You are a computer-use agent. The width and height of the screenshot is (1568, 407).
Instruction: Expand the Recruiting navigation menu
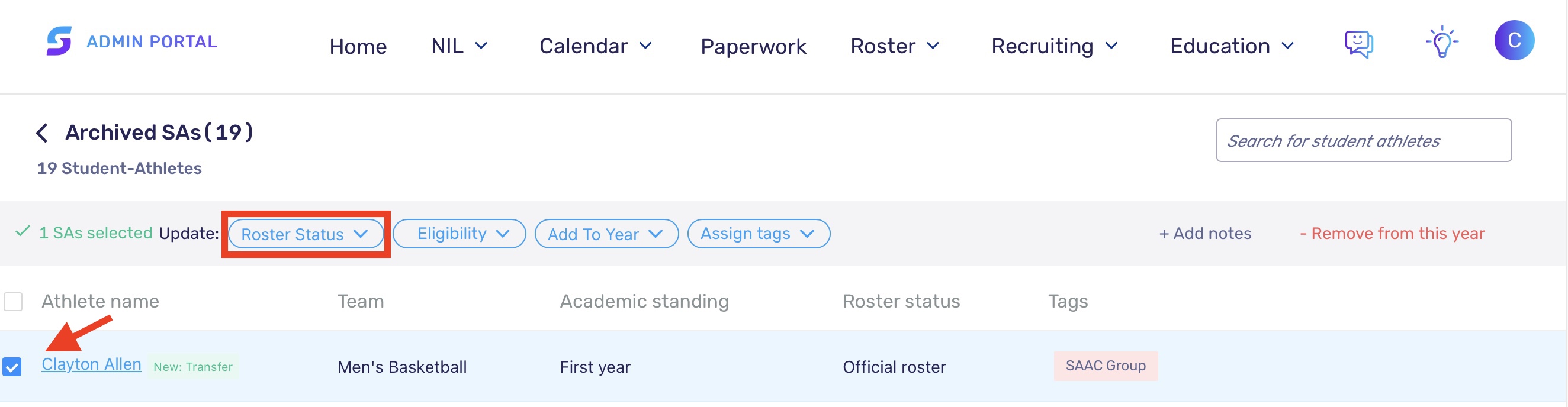point(1054,46)
